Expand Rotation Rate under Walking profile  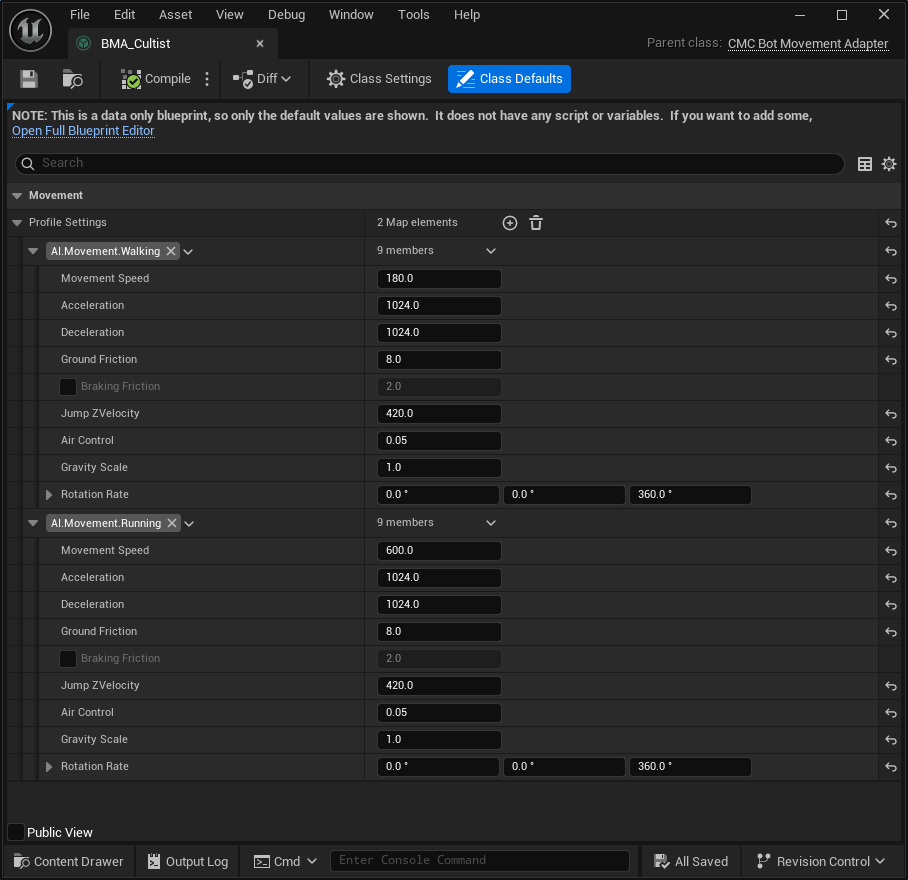click(48, 494)
